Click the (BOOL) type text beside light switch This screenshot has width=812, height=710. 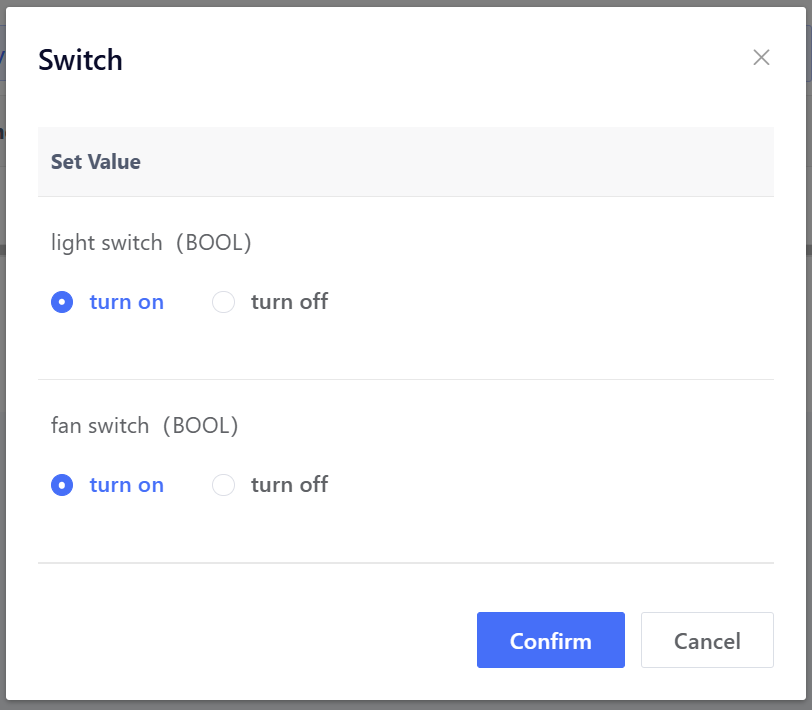click(212, 243)
